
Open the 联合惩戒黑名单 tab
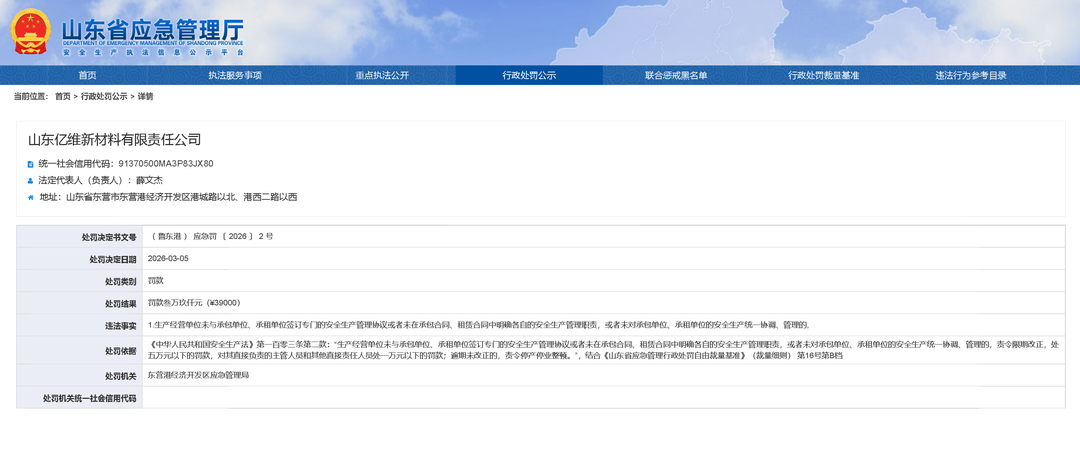coord(676,75)
